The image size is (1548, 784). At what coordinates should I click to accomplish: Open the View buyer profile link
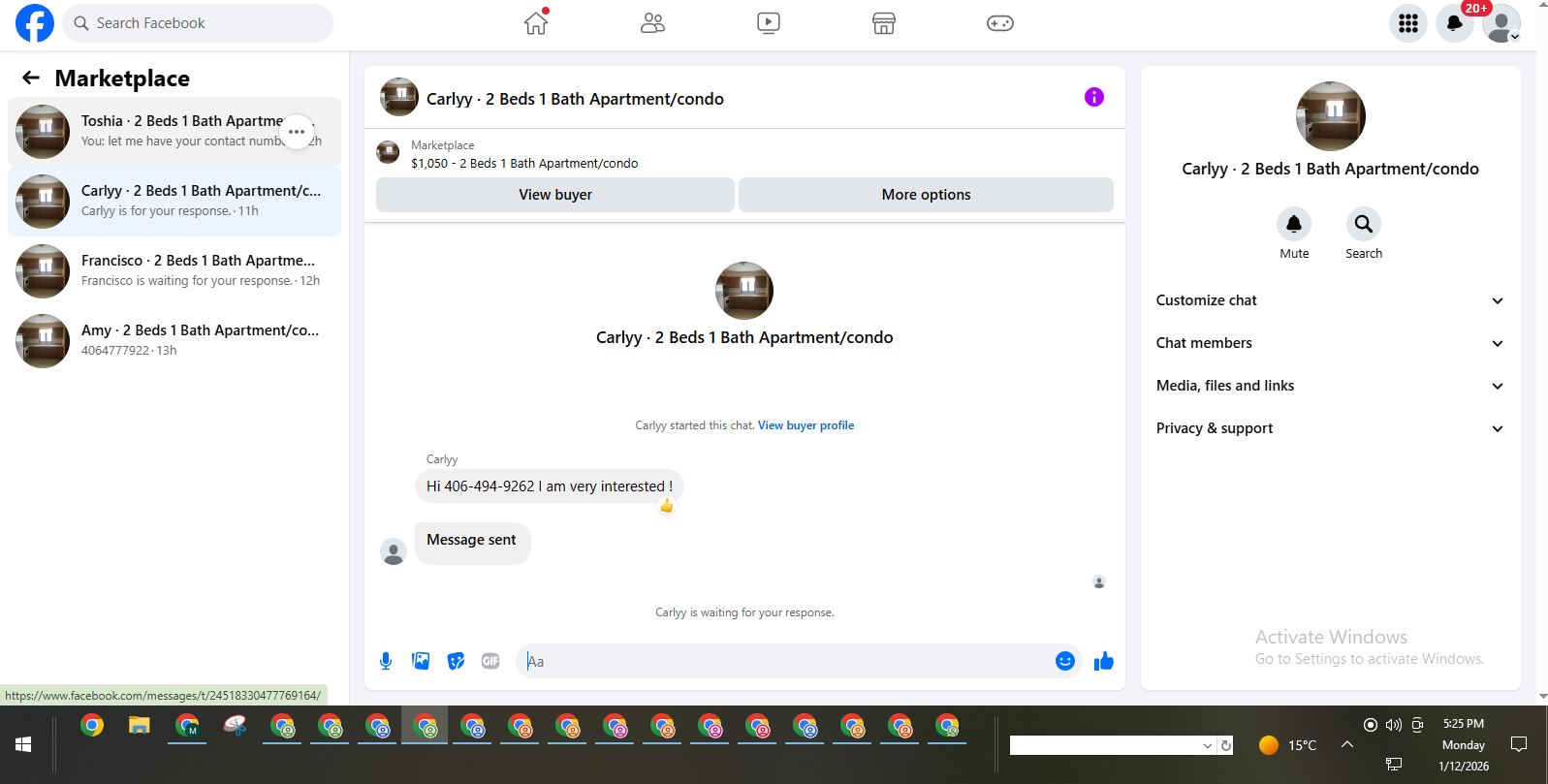click(x=806, y=425)
